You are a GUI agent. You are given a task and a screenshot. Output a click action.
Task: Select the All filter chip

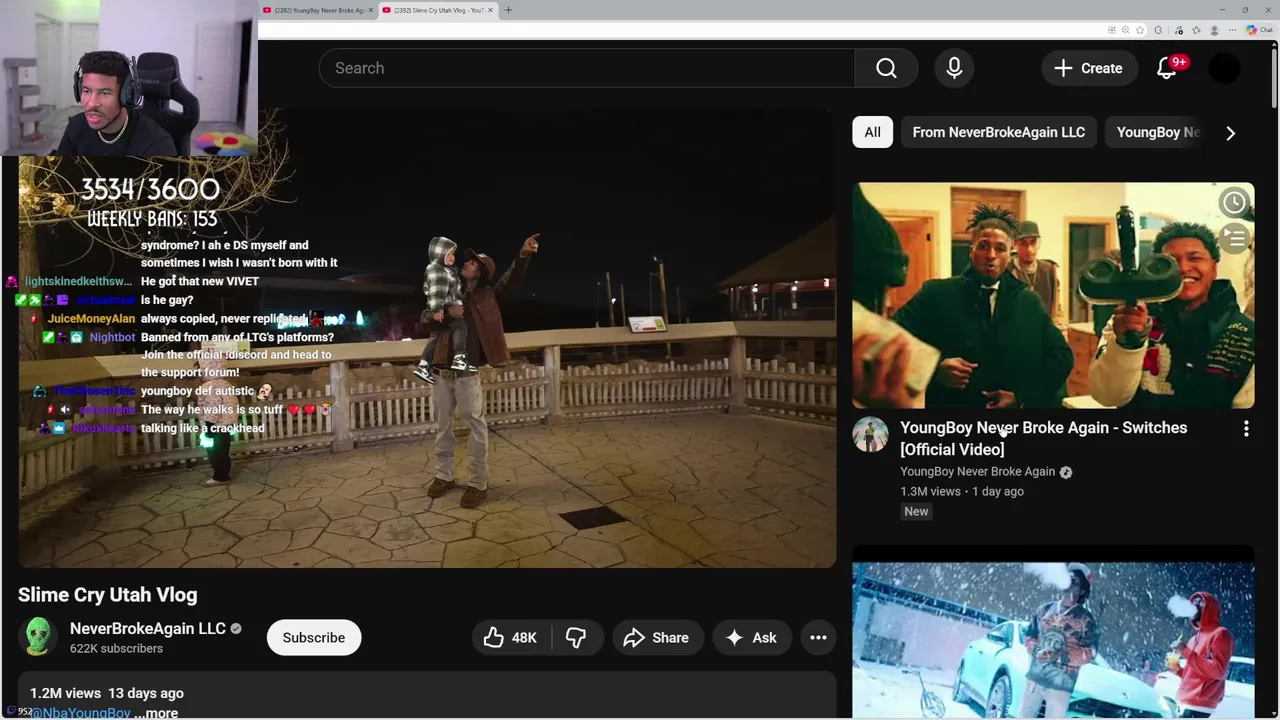click(x=873, y=132)
